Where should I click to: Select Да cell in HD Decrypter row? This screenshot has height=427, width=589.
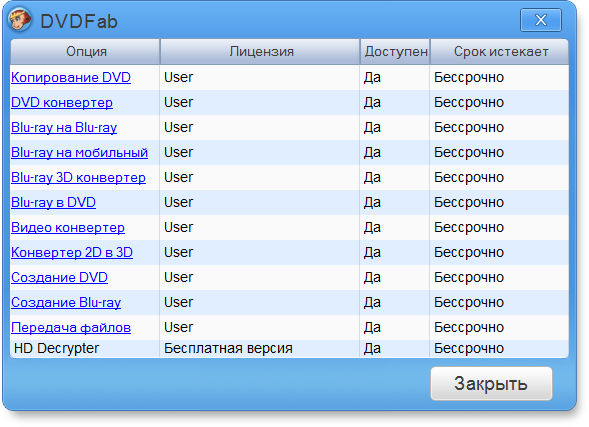[395, 349]
